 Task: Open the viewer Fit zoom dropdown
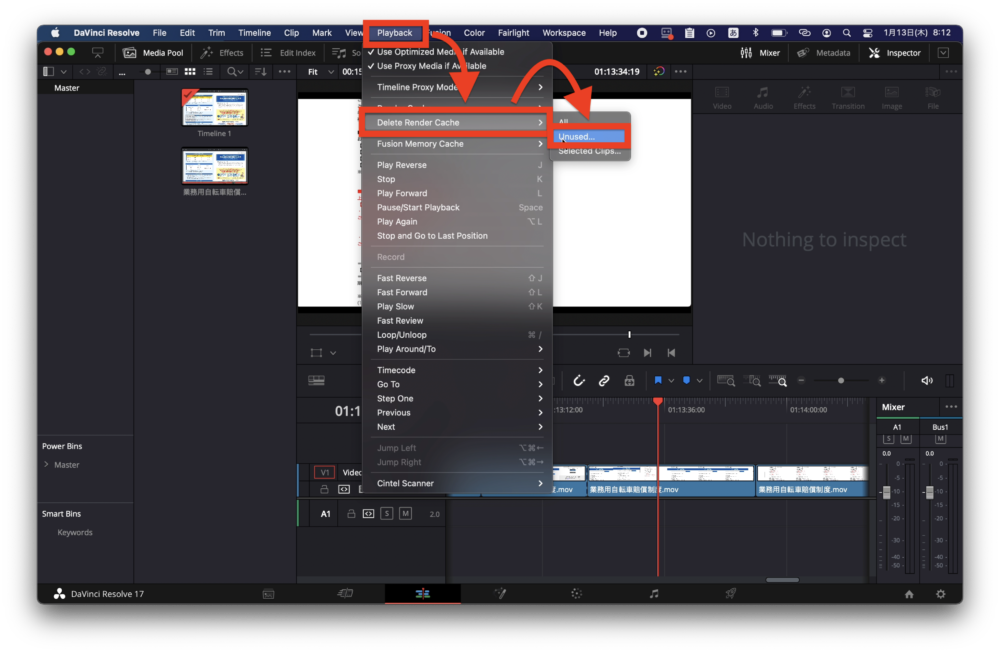(321, 71)
